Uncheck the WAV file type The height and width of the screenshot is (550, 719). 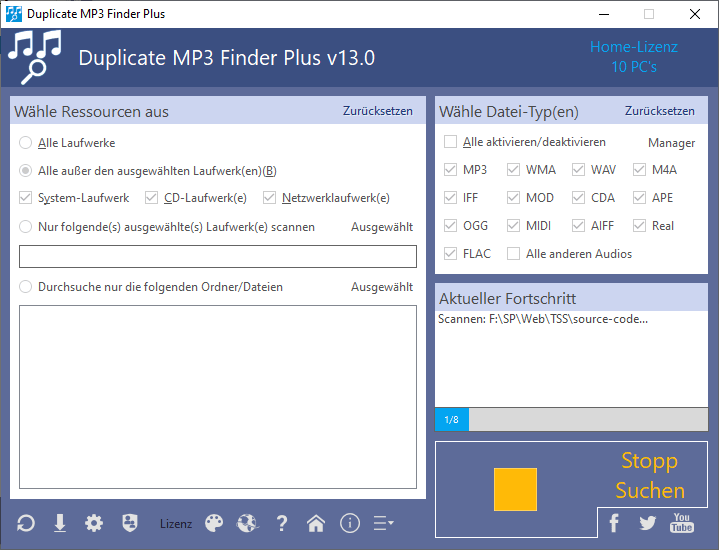(x=578, y=170)
